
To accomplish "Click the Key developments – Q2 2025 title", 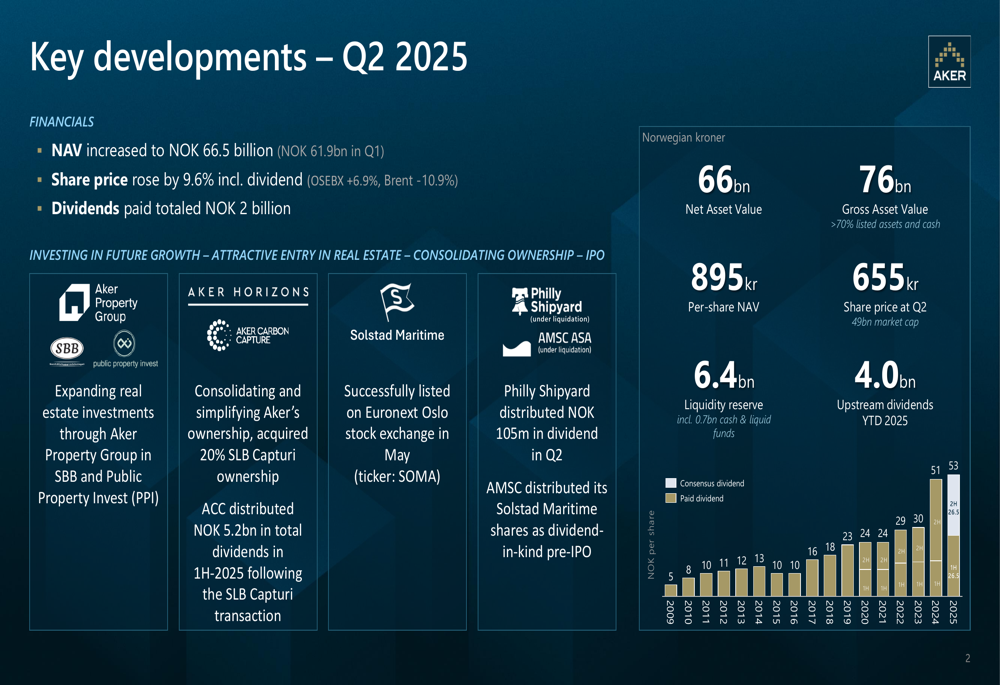I will [x=249, y=57].
